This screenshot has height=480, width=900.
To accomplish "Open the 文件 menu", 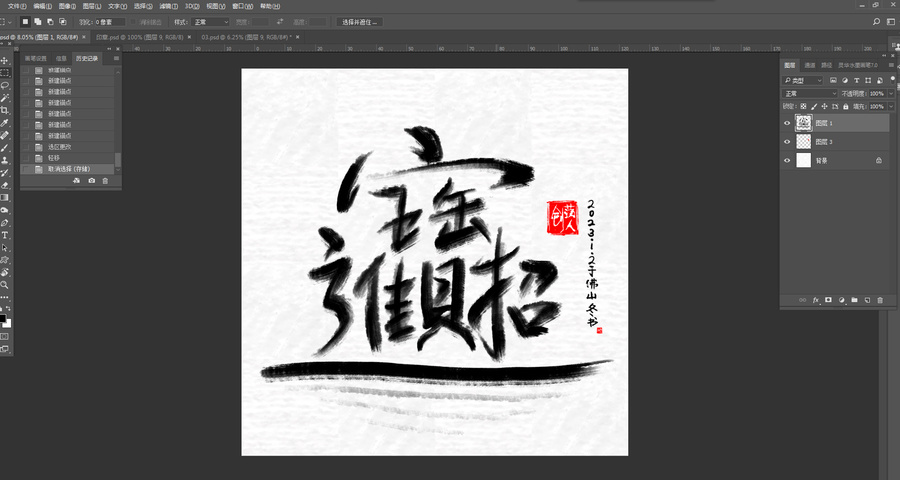I will point(17,6).
